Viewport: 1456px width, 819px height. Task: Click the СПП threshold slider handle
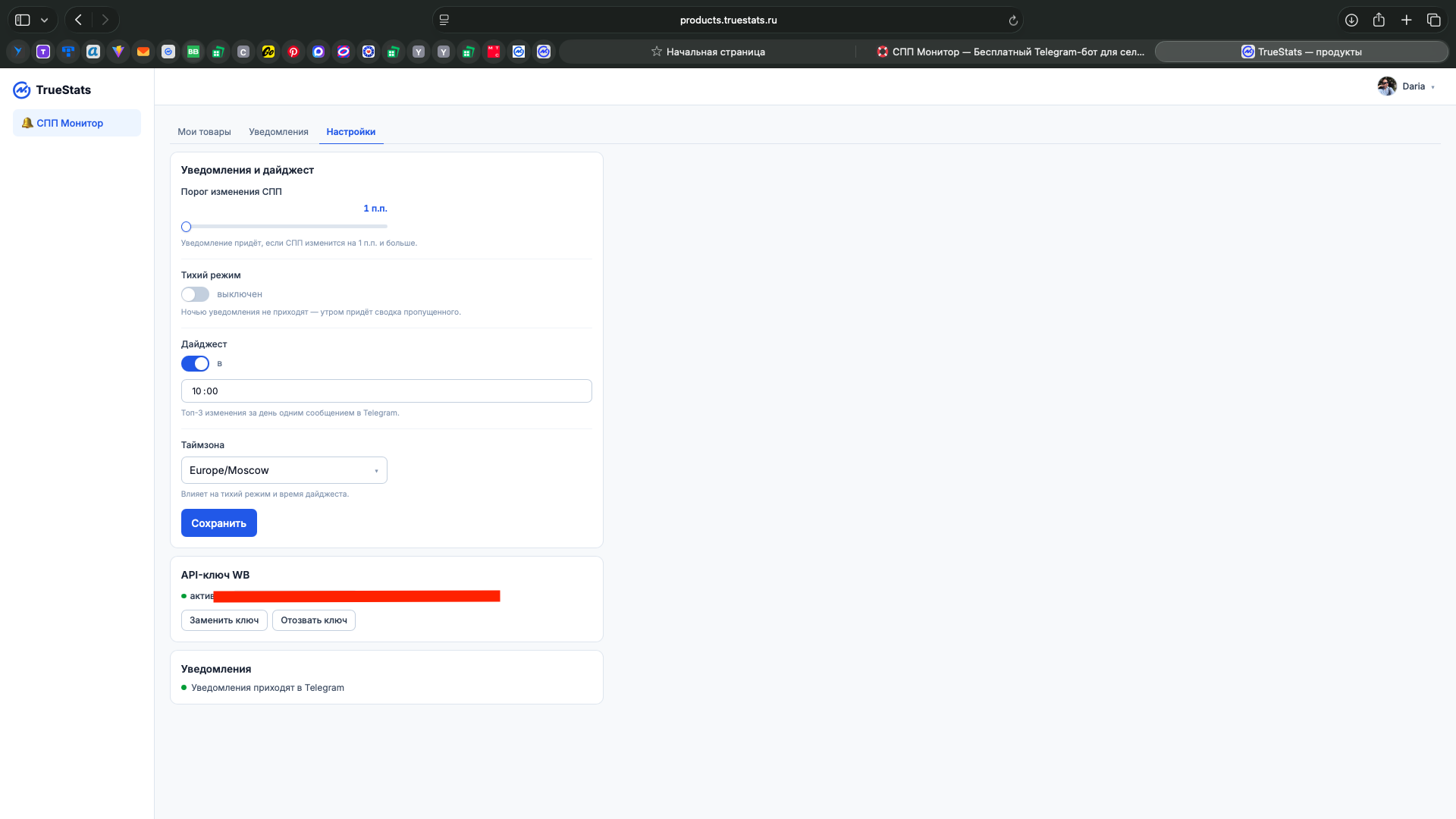(x=186, y=227)
